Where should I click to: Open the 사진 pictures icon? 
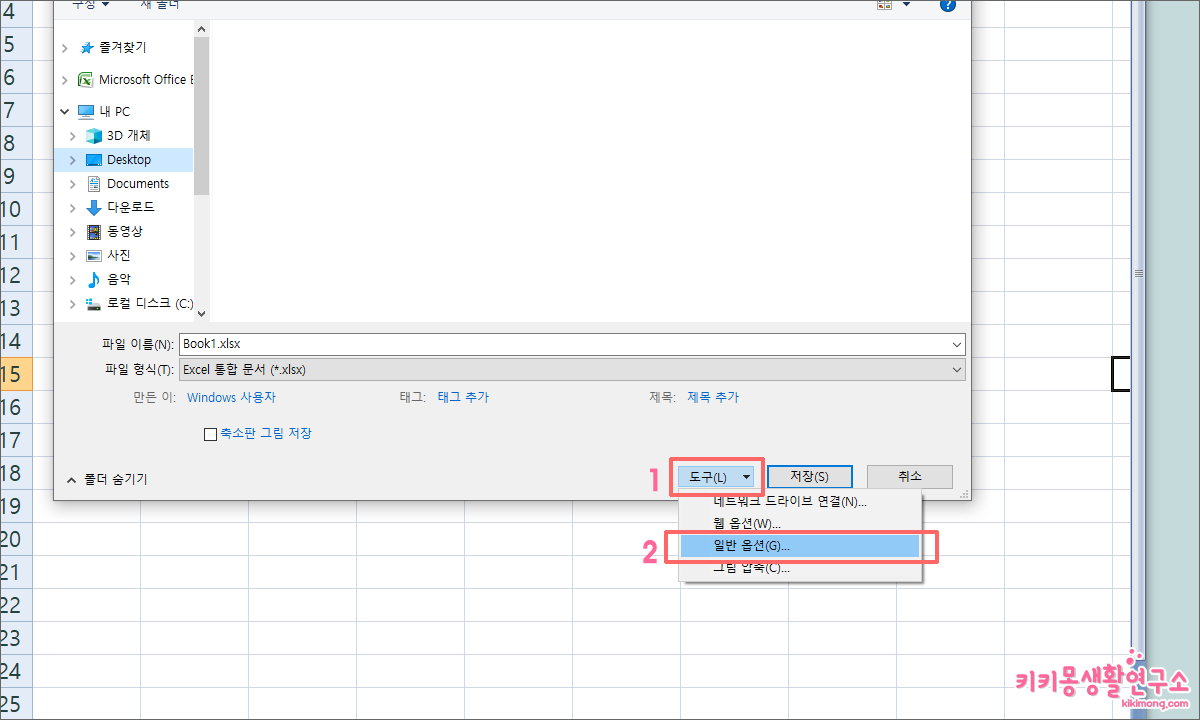point(92,255)
